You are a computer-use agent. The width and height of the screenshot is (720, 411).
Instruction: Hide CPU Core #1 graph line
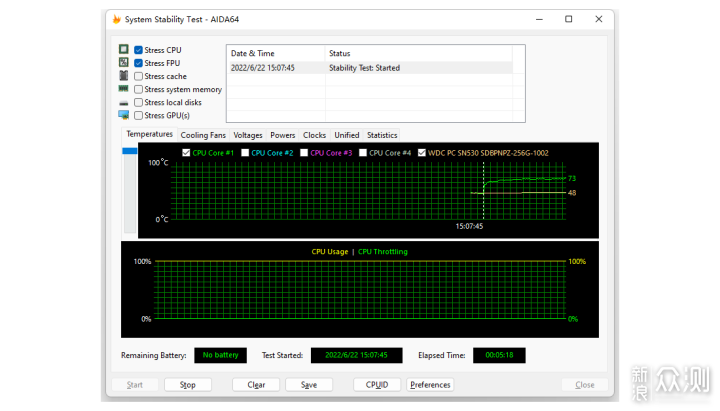[186, 152]
